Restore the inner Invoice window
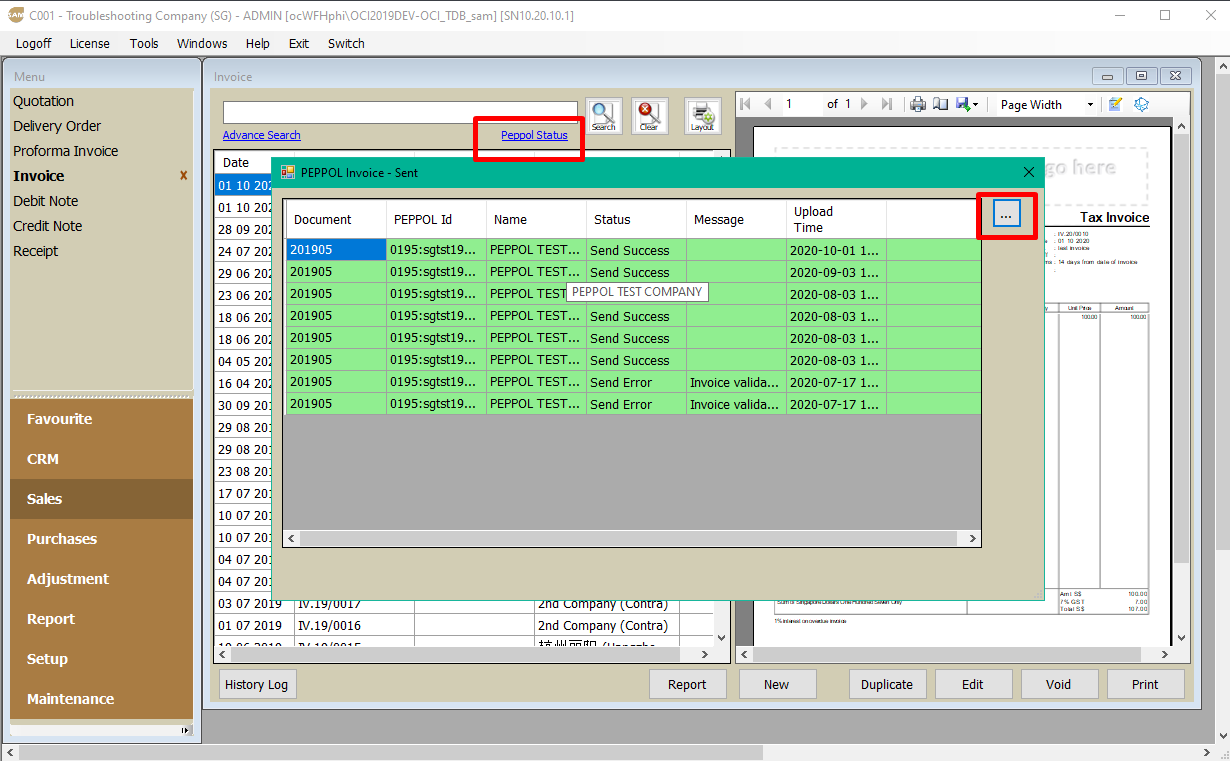1230x761 pixels. click(1141, 76)
